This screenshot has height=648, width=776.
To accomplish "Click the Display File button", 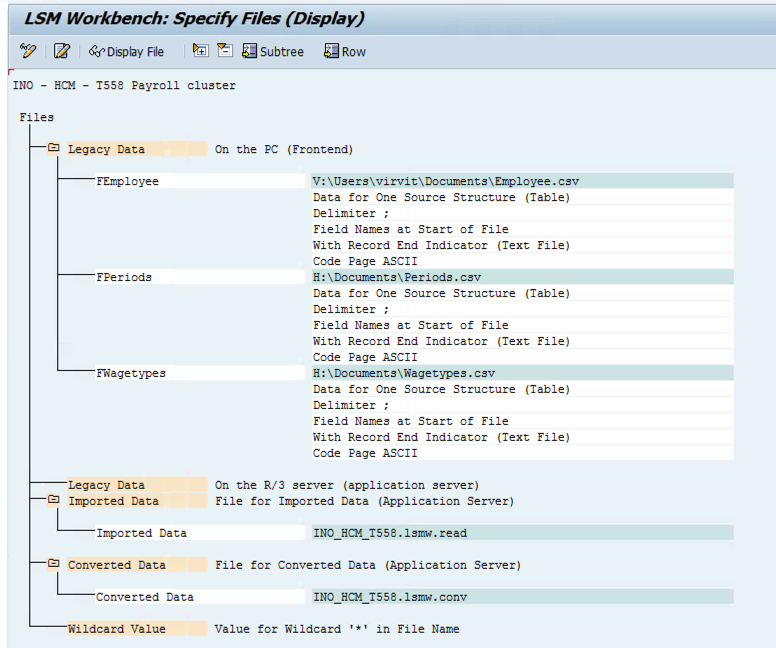I will coord(126,51).
